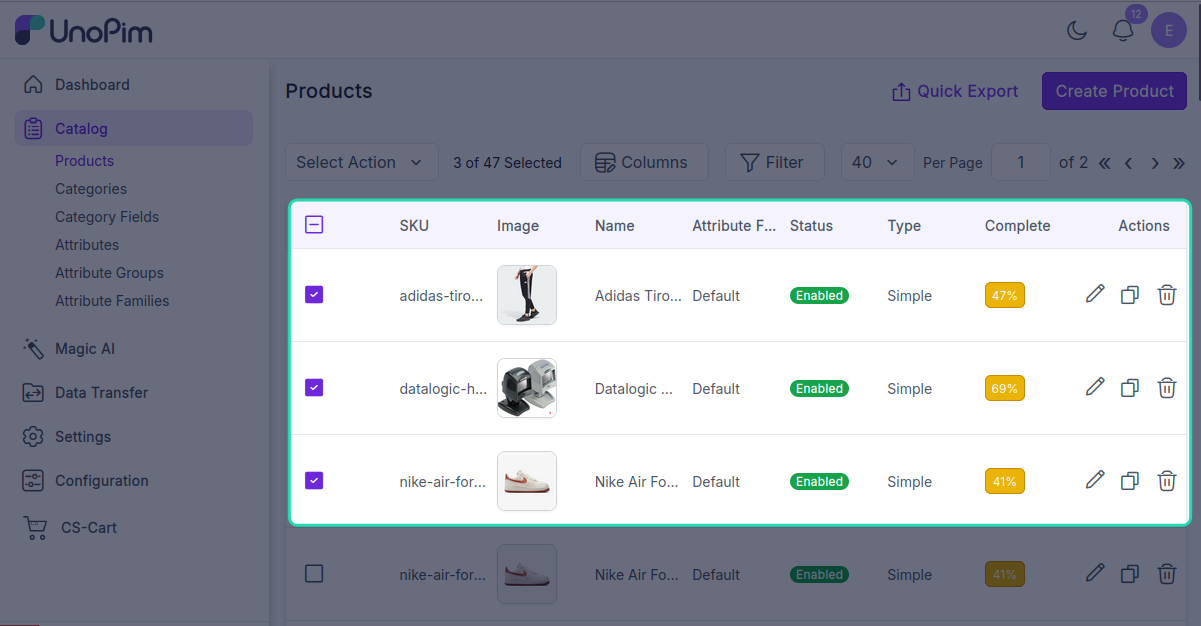Copy the datalogic product

pyautogui.click(x=1130, y=388)
